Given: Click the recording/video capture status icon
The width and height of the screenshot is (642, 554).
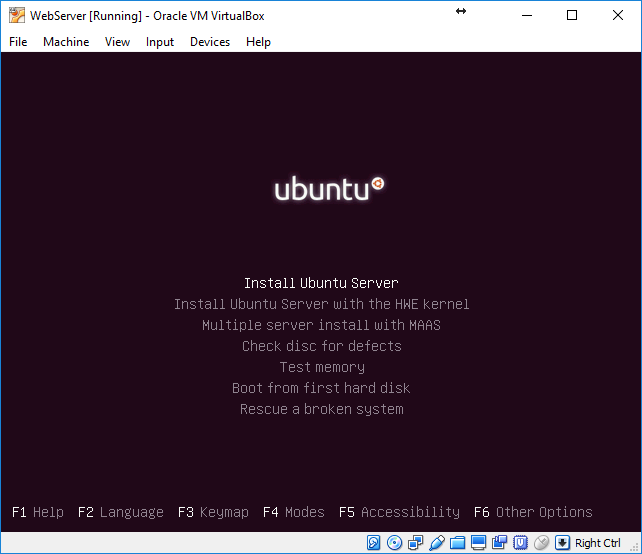Looking at the screenshot, I should (x=500, y=543).
